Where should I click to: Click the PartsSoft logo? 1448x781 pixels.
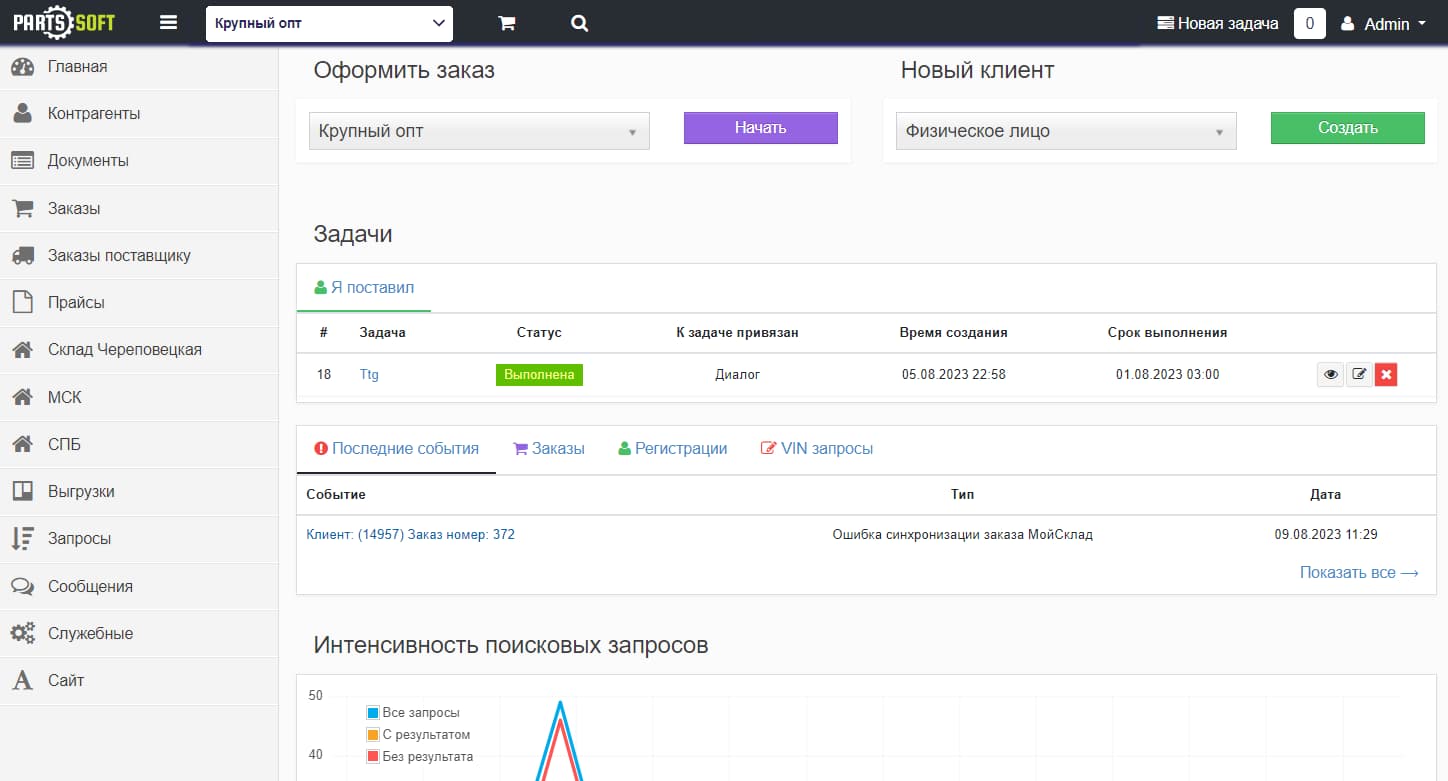click(64, 23)
